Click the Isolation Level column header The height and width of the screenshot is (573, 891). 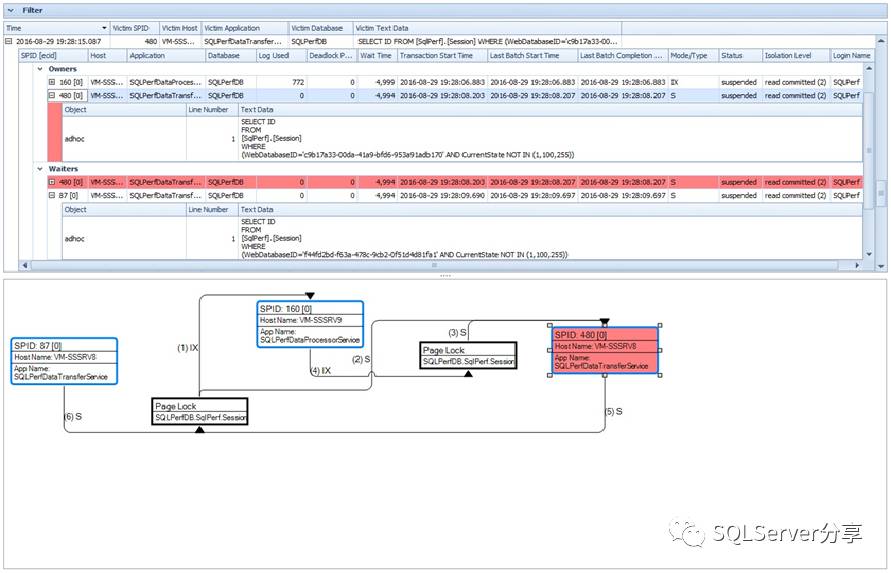796,56
